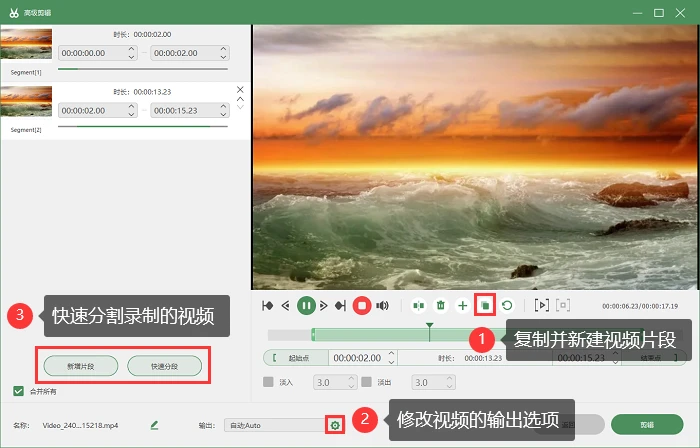The image size is (700, 448).
Task: Move Segment[2] up with the arrow
Action: pyautogui.click(x=240, y=99)
